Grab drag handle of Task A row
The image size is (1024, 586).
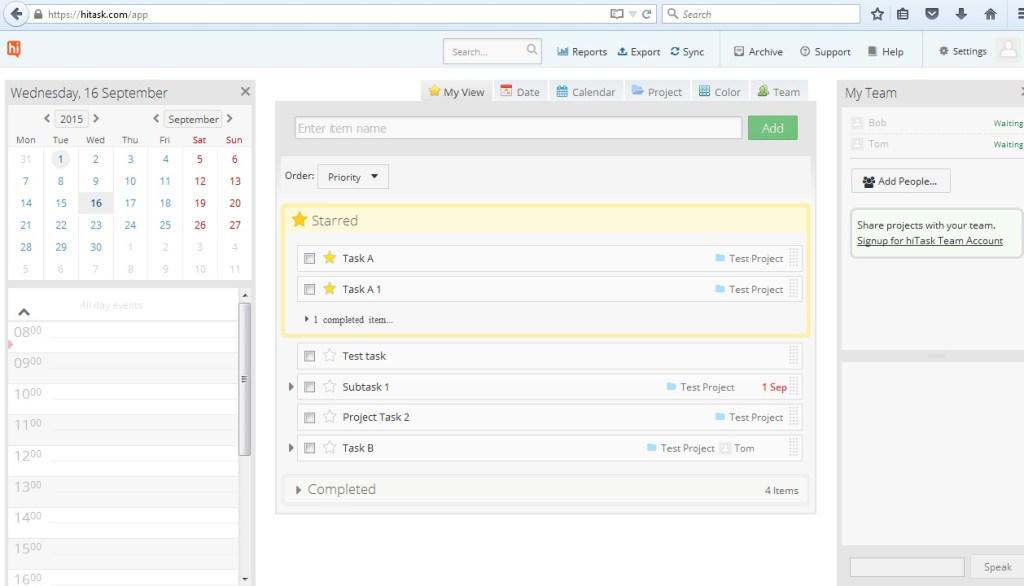(793, 258)
